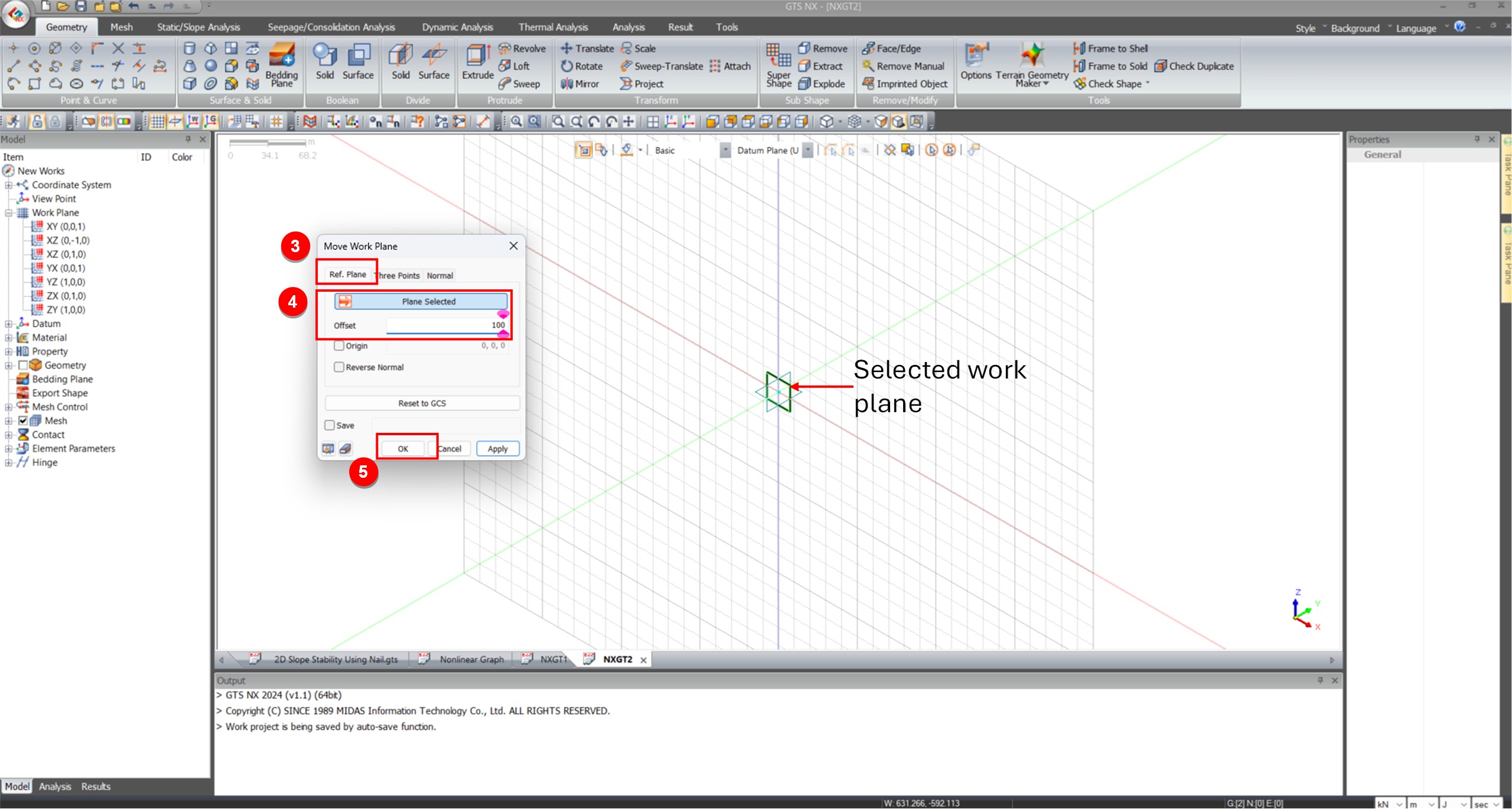Viewport: 1512px width, 809px height.
Task: Click the Remove Manual tool
Action: pyautogui.click(x=903, y=66)
